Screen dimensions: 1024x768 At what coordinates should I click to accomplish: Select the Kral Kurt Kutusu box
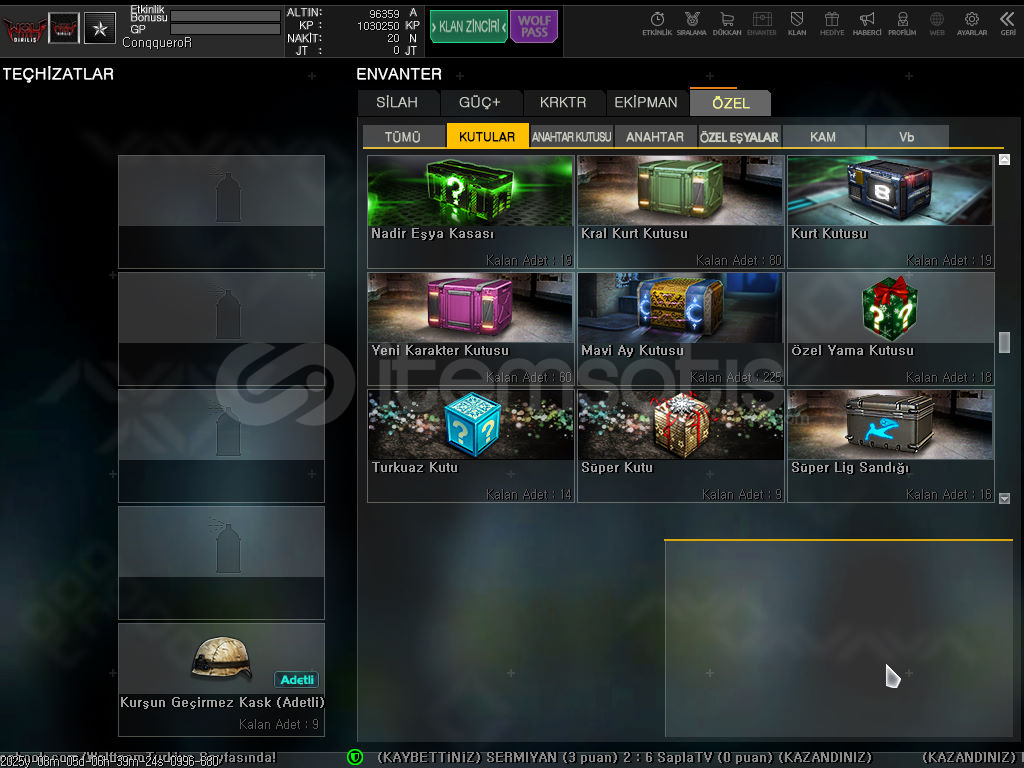tap(680, 212)
